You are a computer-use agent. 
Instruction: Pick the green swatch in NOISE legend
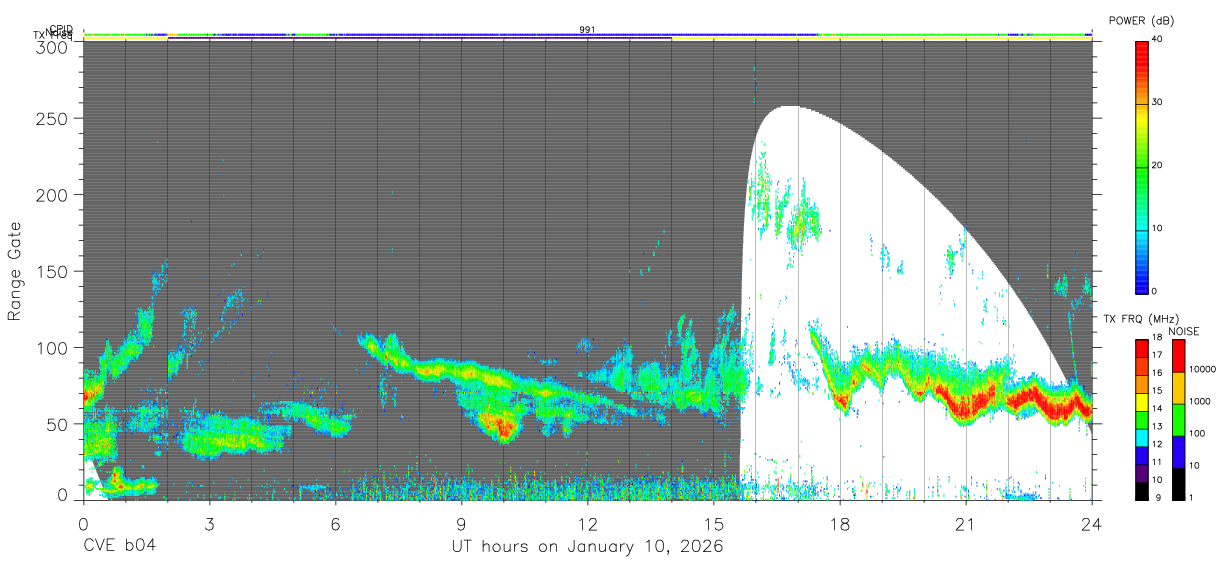pos(1179,420)
